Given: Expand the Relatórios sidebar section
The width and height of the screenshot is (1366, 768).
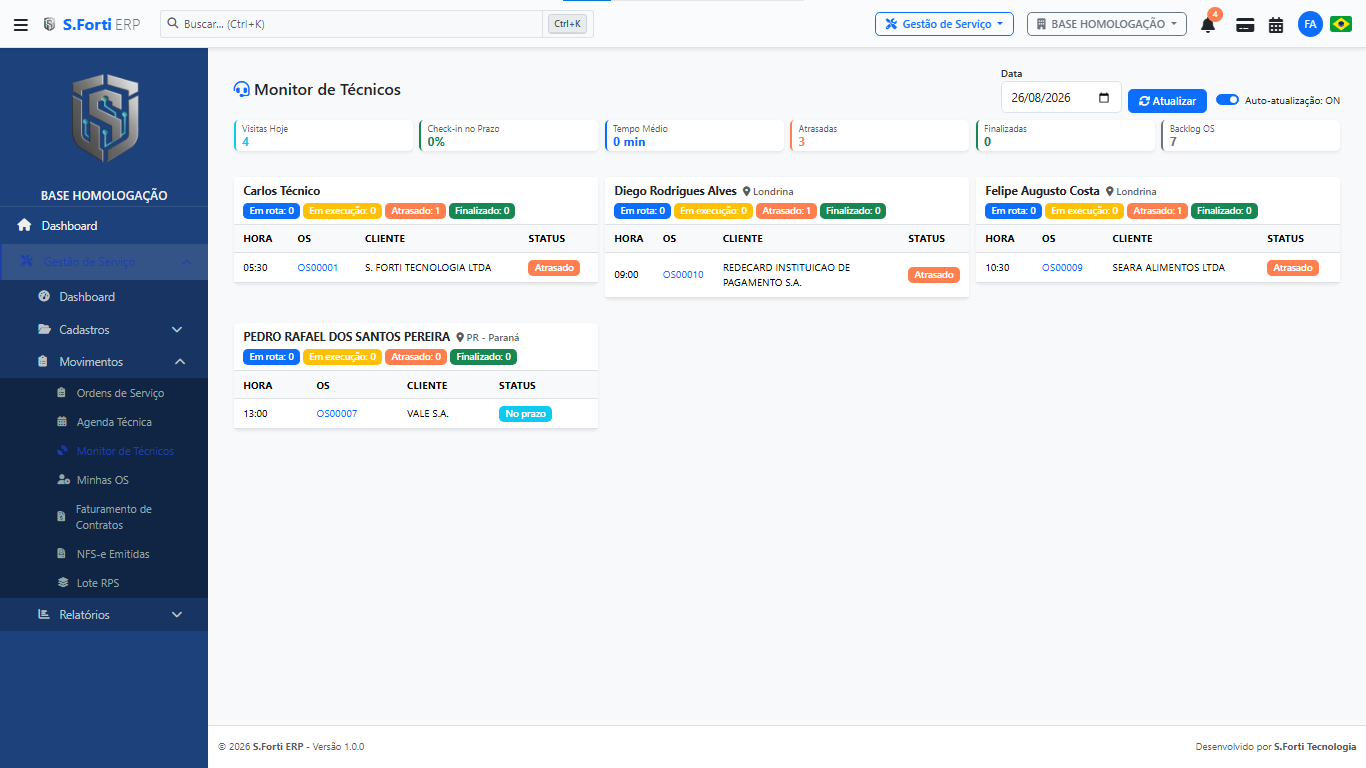Looking at the screenshot, I should pos(104,614).
